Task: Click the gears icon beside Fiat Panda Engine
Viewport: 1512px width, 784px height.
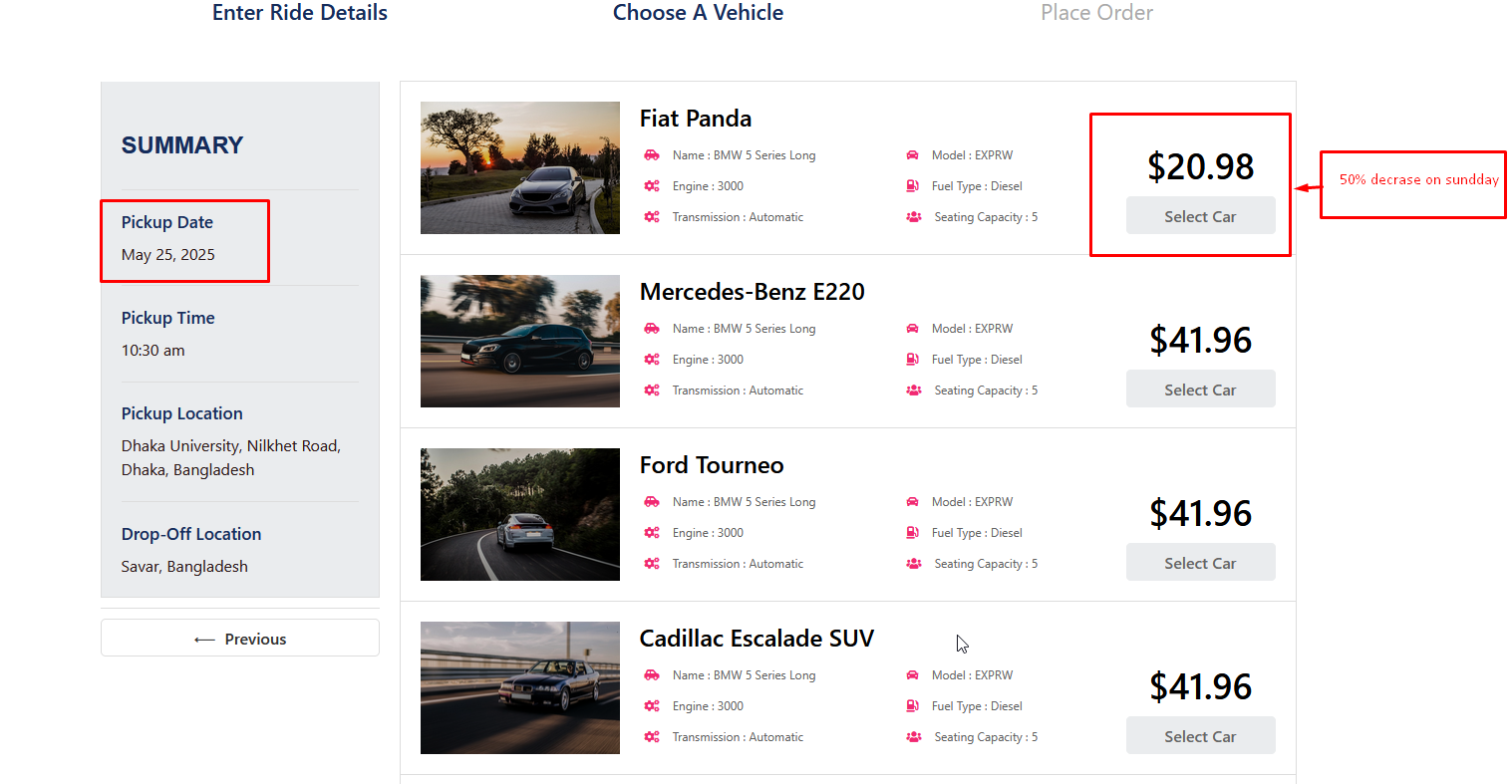Action: click(x=652, y=186)
